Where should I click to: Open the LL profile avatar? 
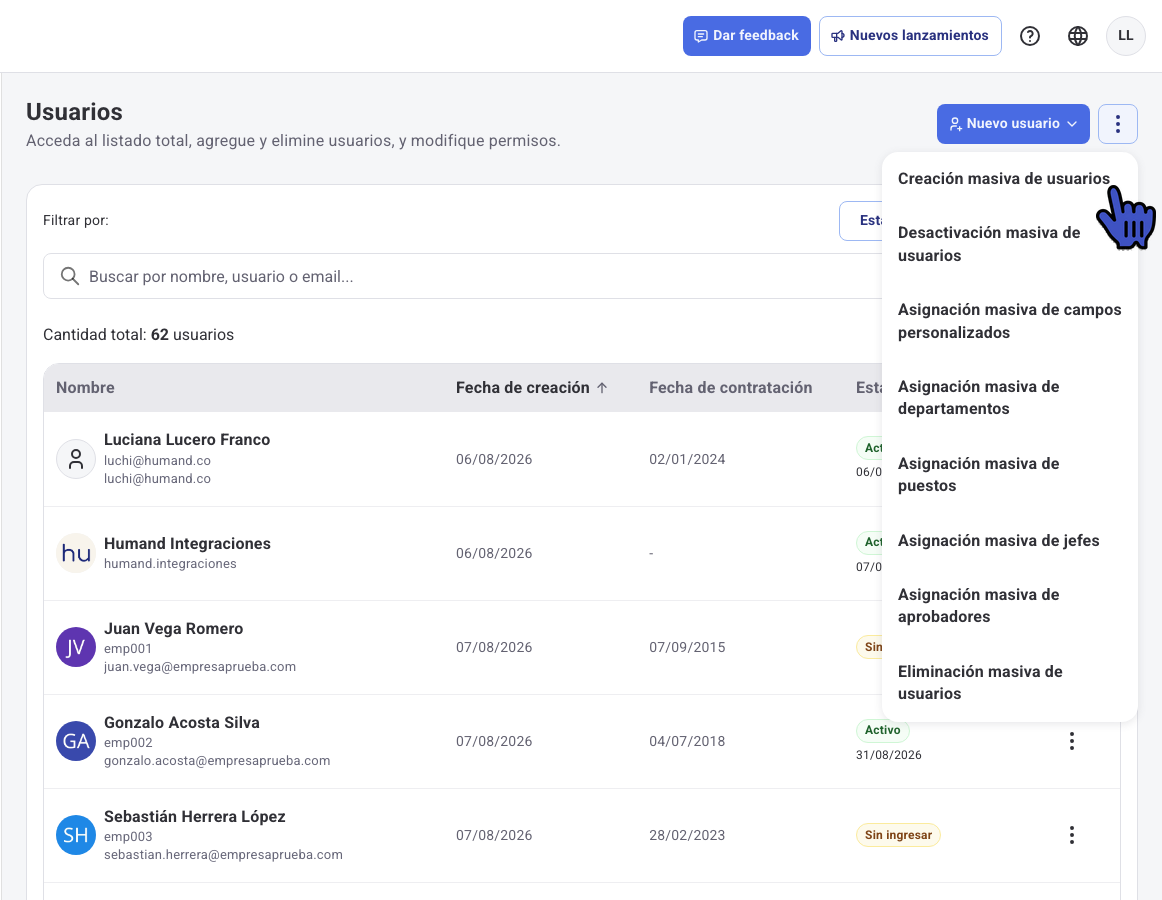[x=1125, y=36]
